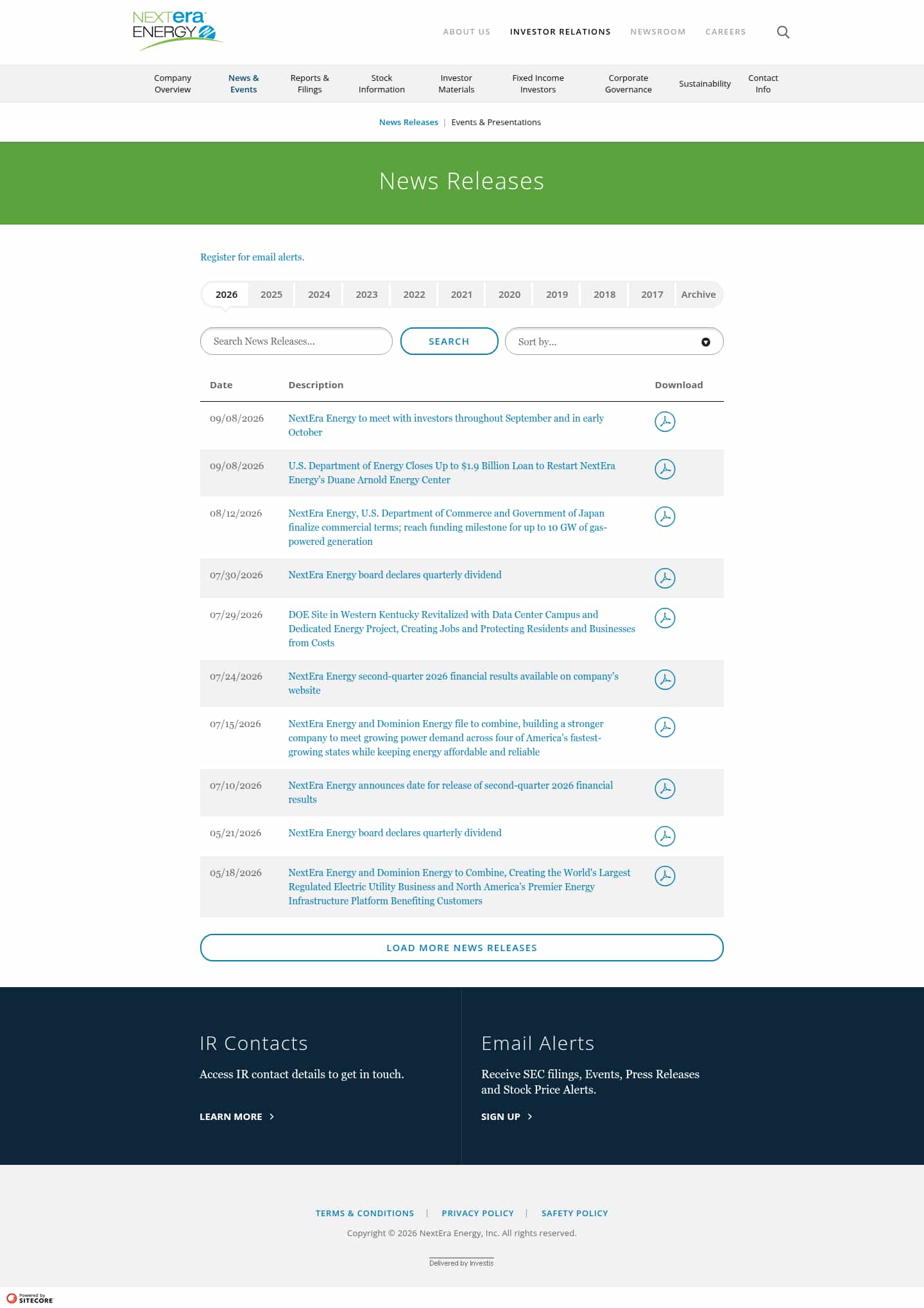924x1308 pixels.
Task: Switch to the 2017 year tab
Action: click(652, 295)
